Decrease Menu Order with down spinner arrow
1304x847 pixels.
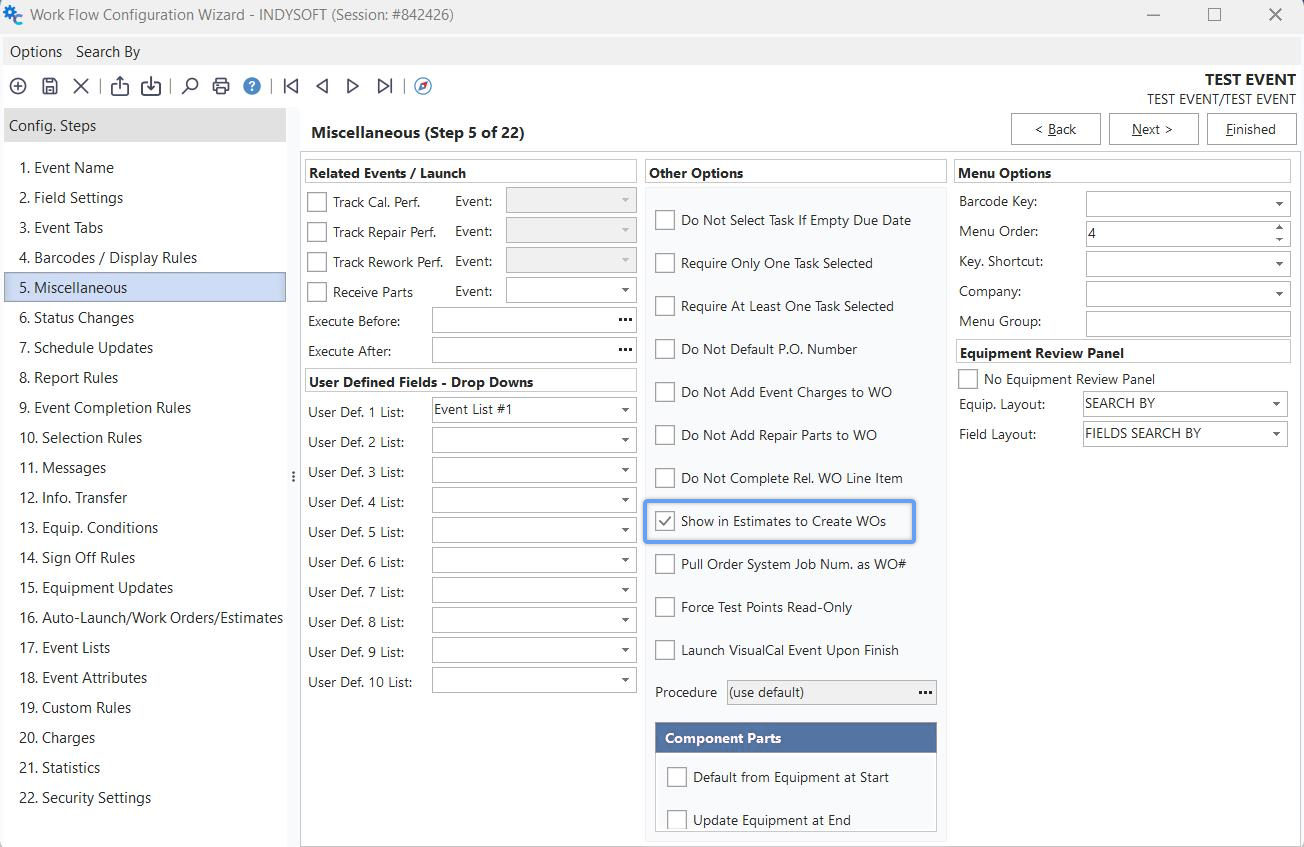tap(1279, 239)
